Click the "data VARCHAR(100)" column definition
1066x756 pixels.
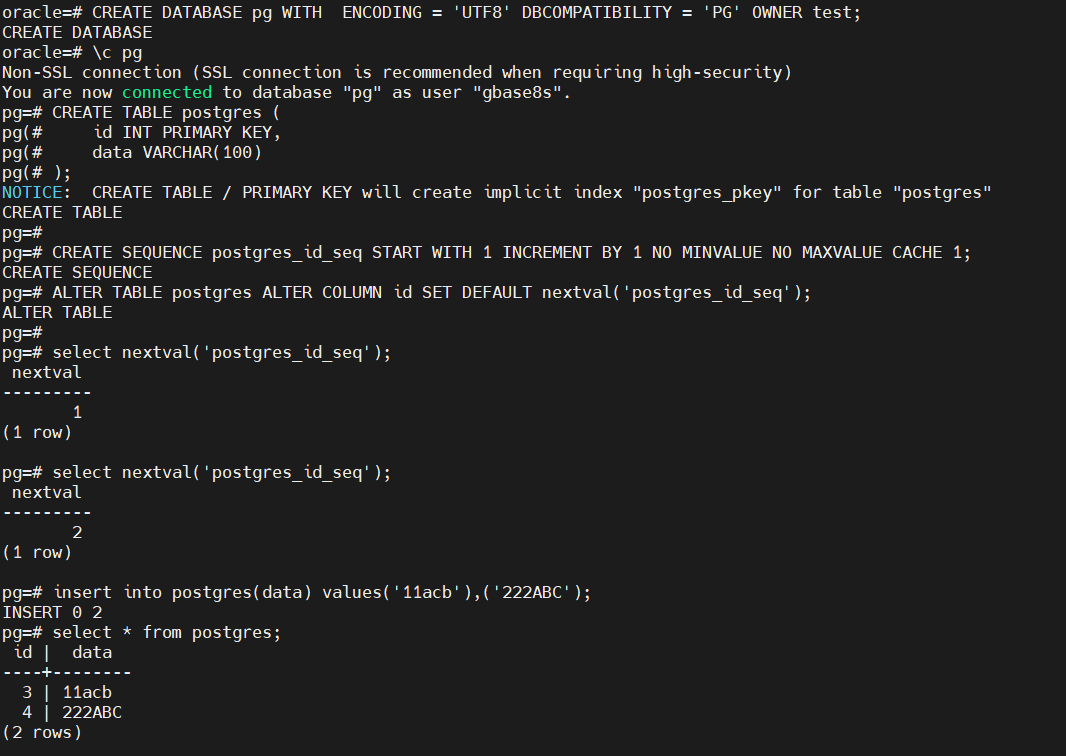(177, 152)
